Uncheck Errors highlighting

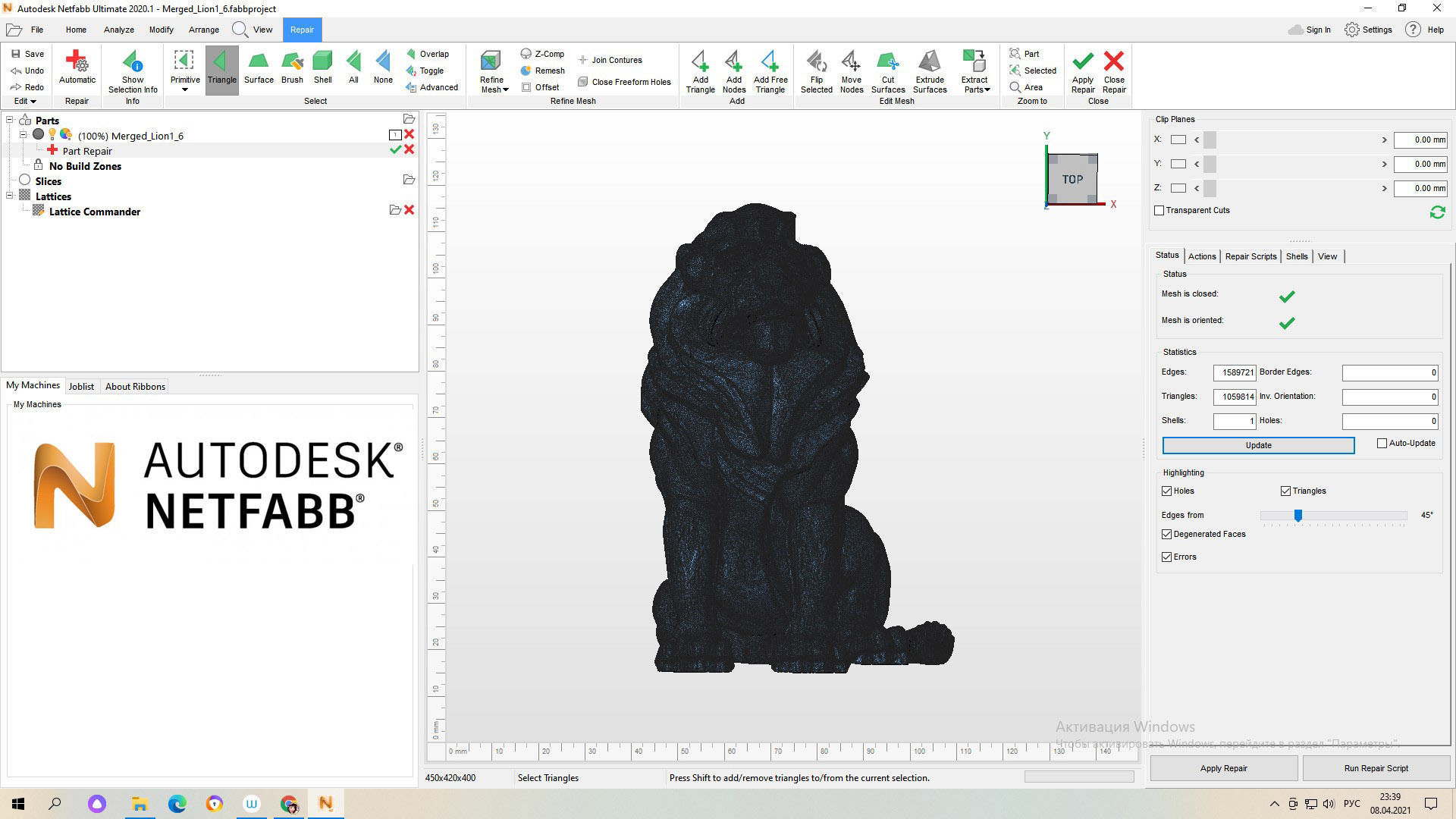[x=1166, y=557]
